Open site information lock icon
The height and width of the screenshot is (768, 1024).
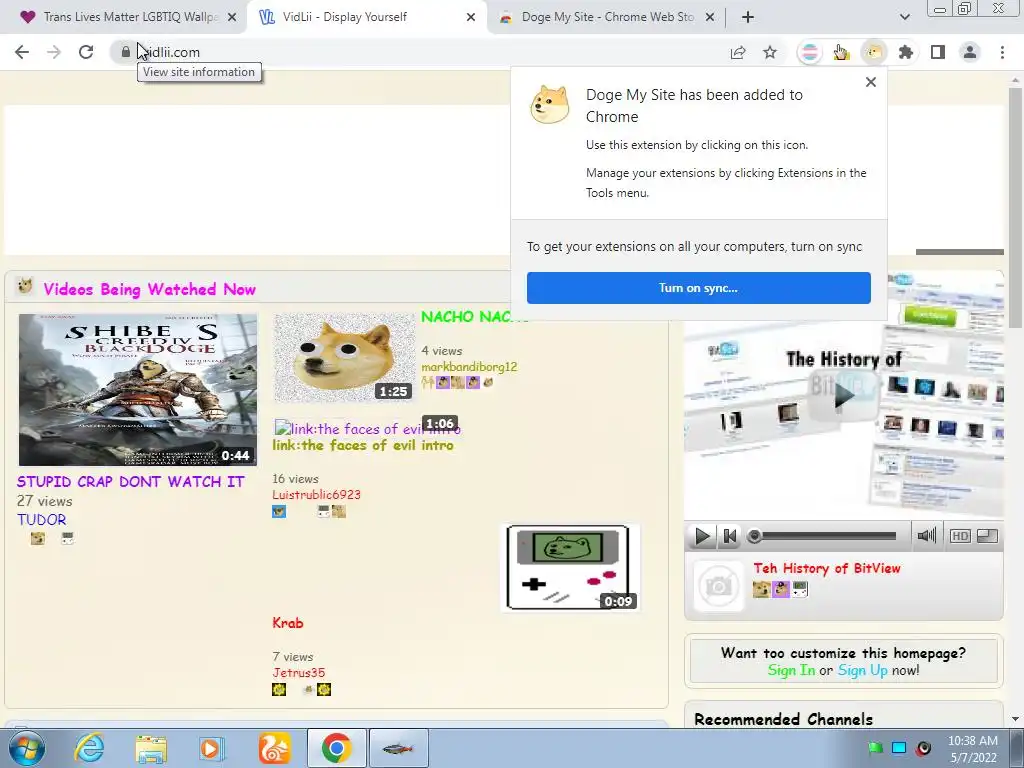pos(125,52)
